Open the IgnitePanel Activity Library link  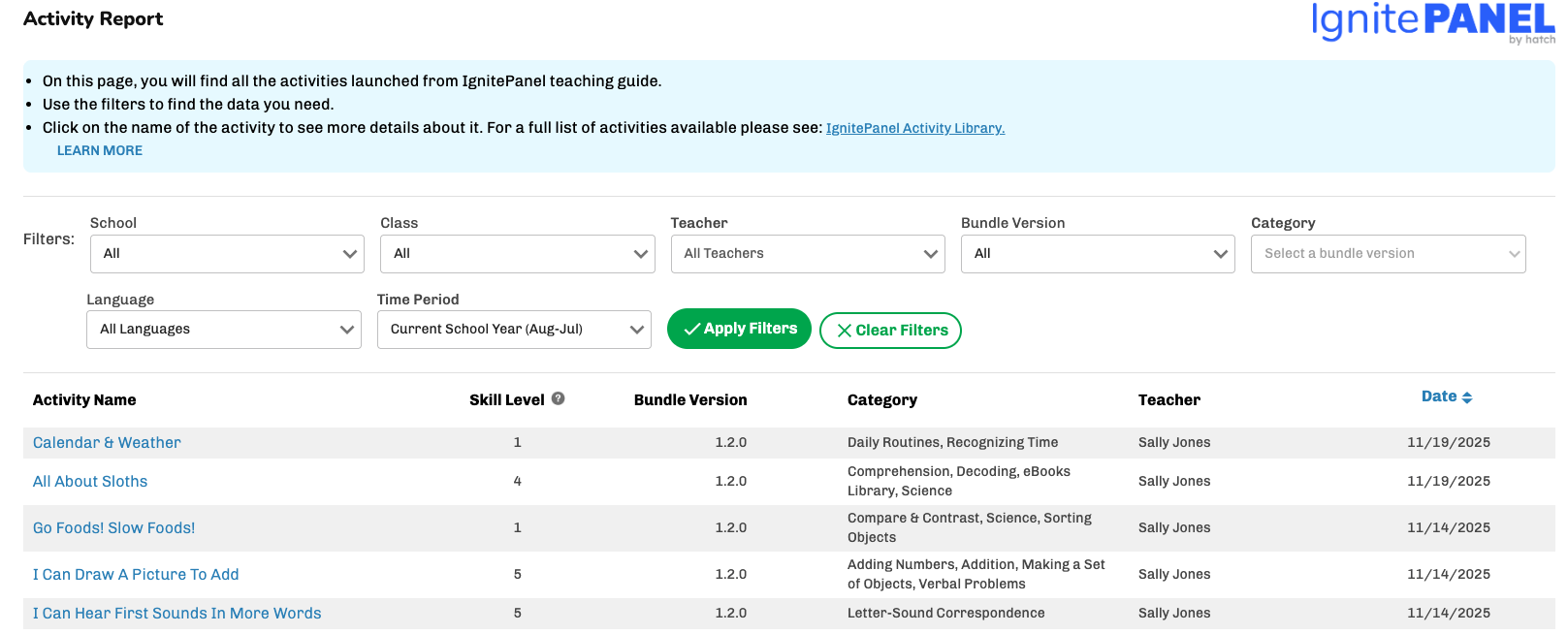(x=915, y=128)
